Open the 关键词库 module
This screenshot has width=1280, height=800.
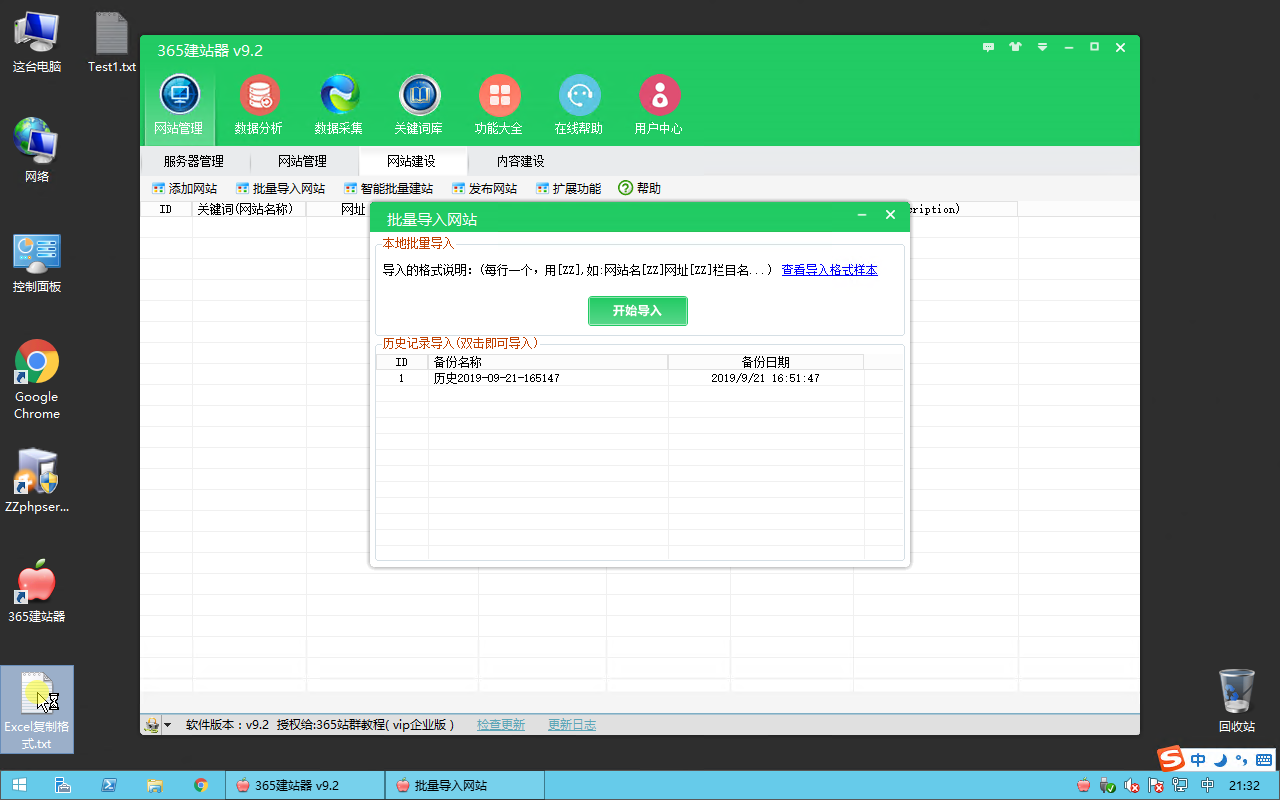point(419,105)
